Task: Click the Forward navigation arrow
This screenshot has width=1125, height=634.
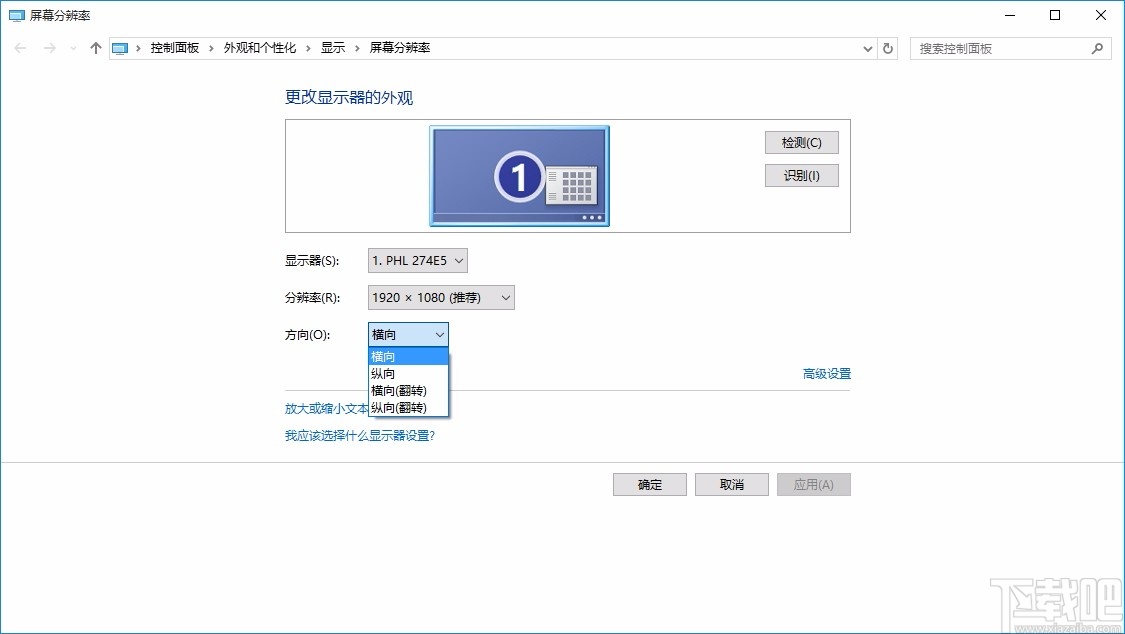Action: pos(50,48)
